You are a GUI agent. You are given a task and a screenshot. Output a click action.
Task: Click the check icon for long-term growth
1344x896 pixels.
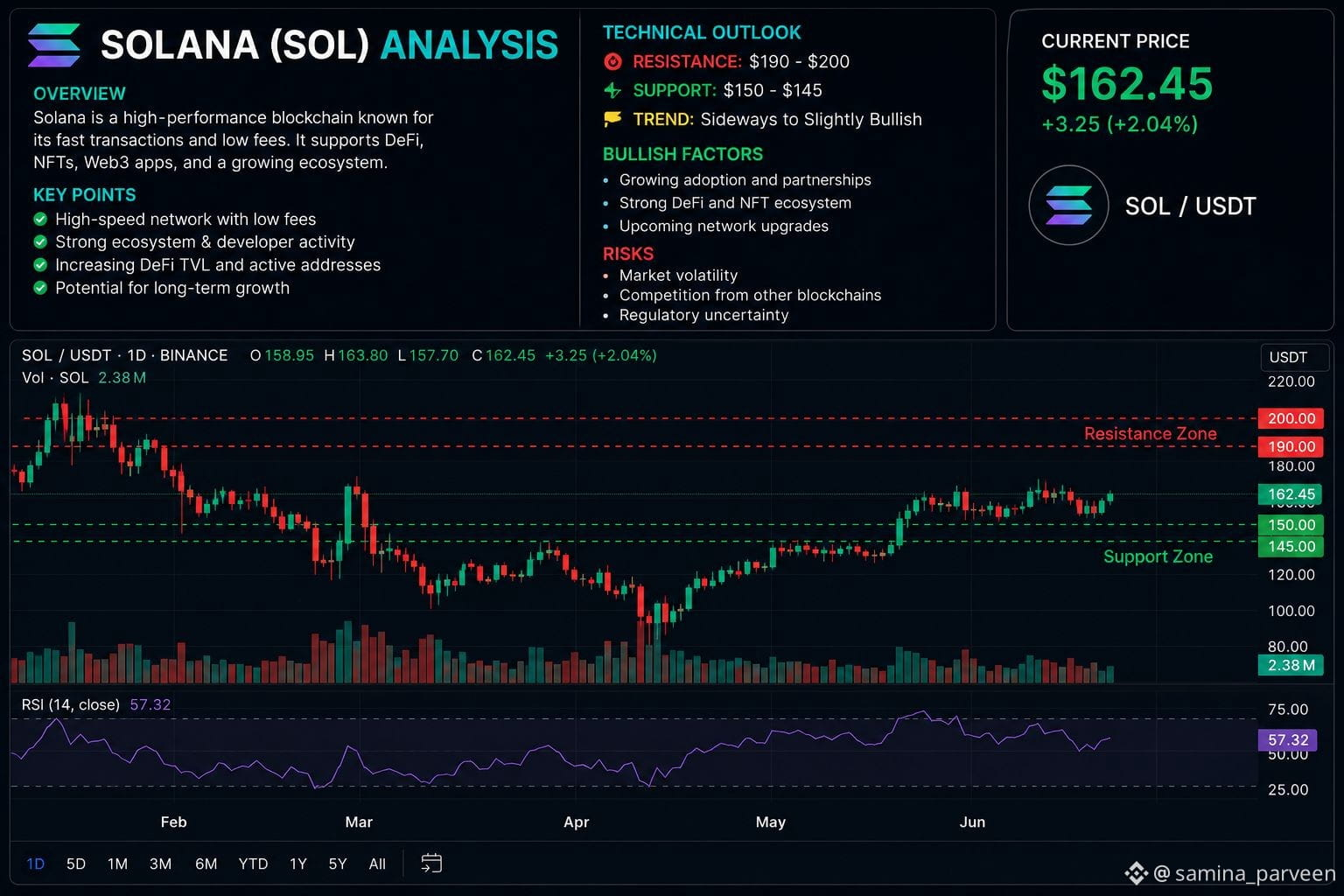pyautogui.click(x=40, y=288)
